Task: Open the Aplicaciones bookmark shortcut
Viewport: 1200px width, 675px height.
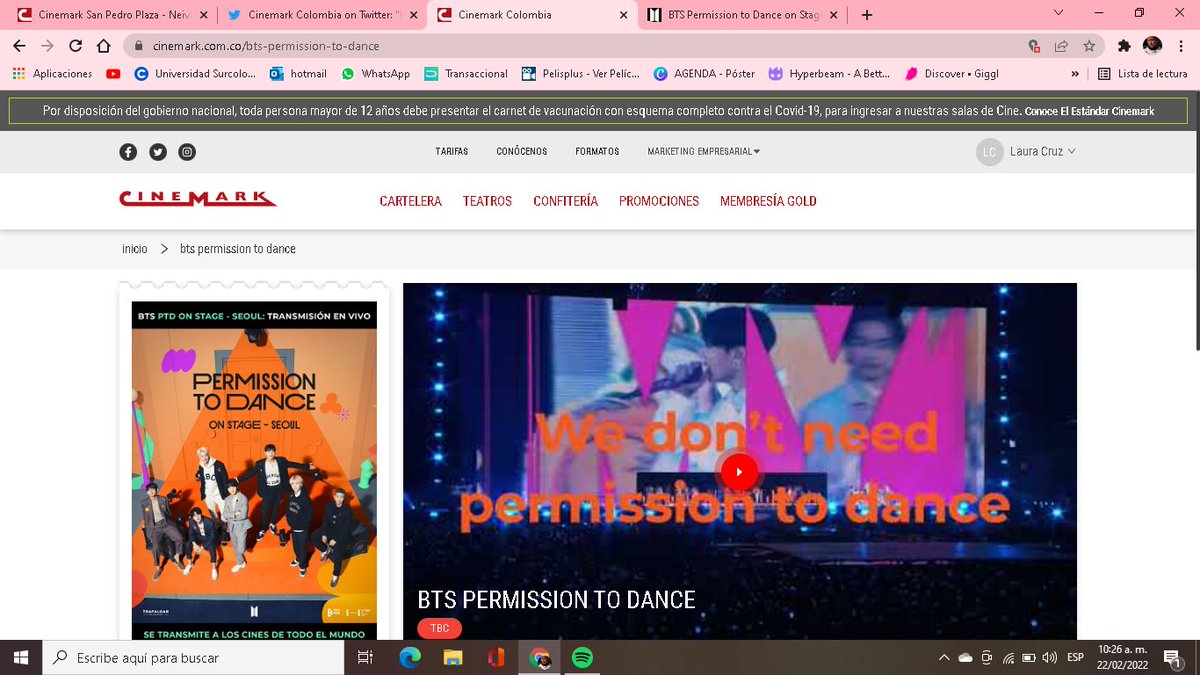Action: pos(52,73)
